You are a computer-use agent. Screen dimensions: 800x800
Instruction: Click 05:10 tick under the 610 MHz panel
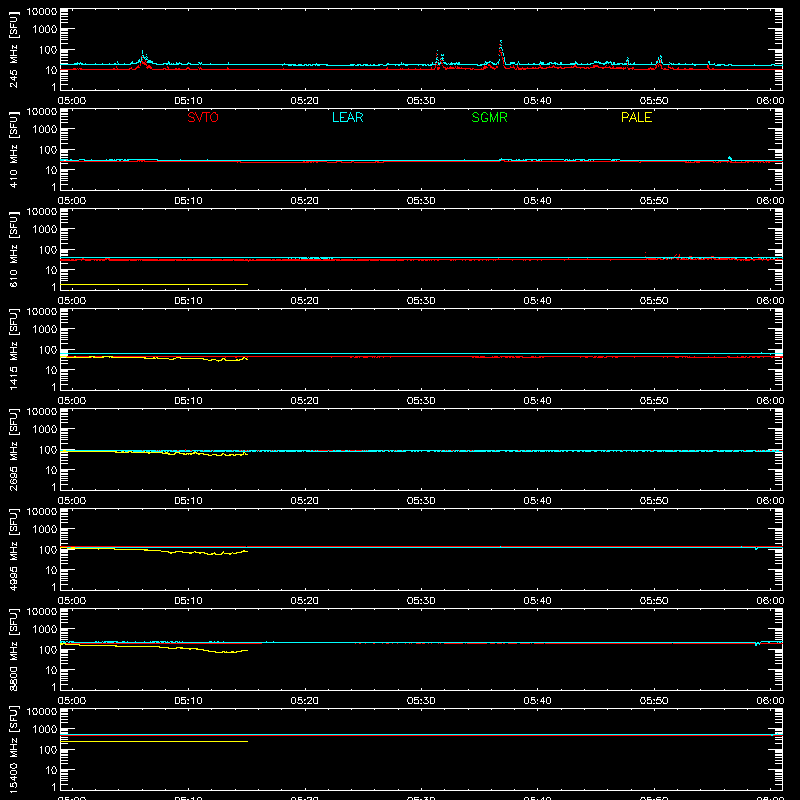click(x=188, y=301)
